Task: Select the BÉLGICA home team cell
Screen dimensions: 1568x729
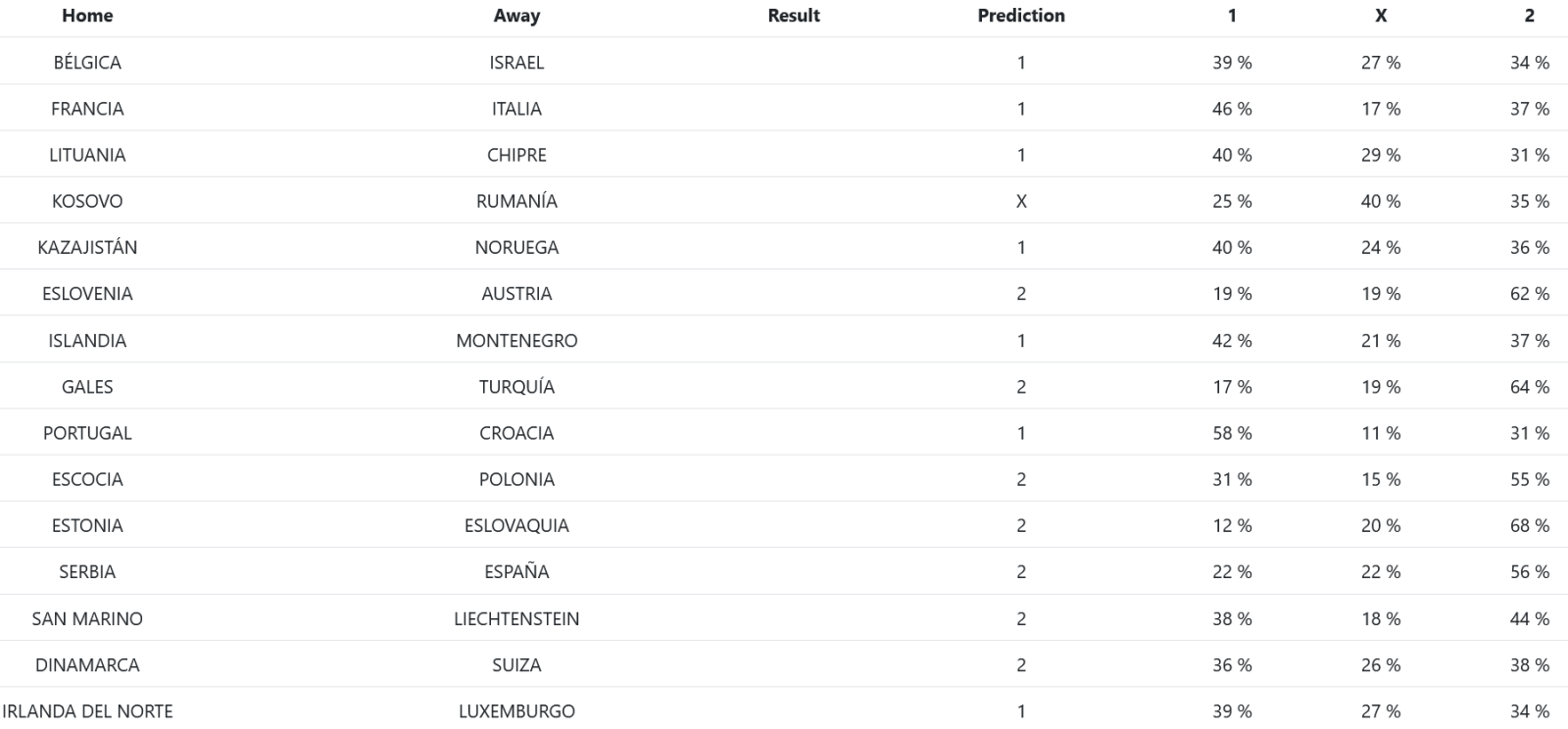Action: [87, 63]
